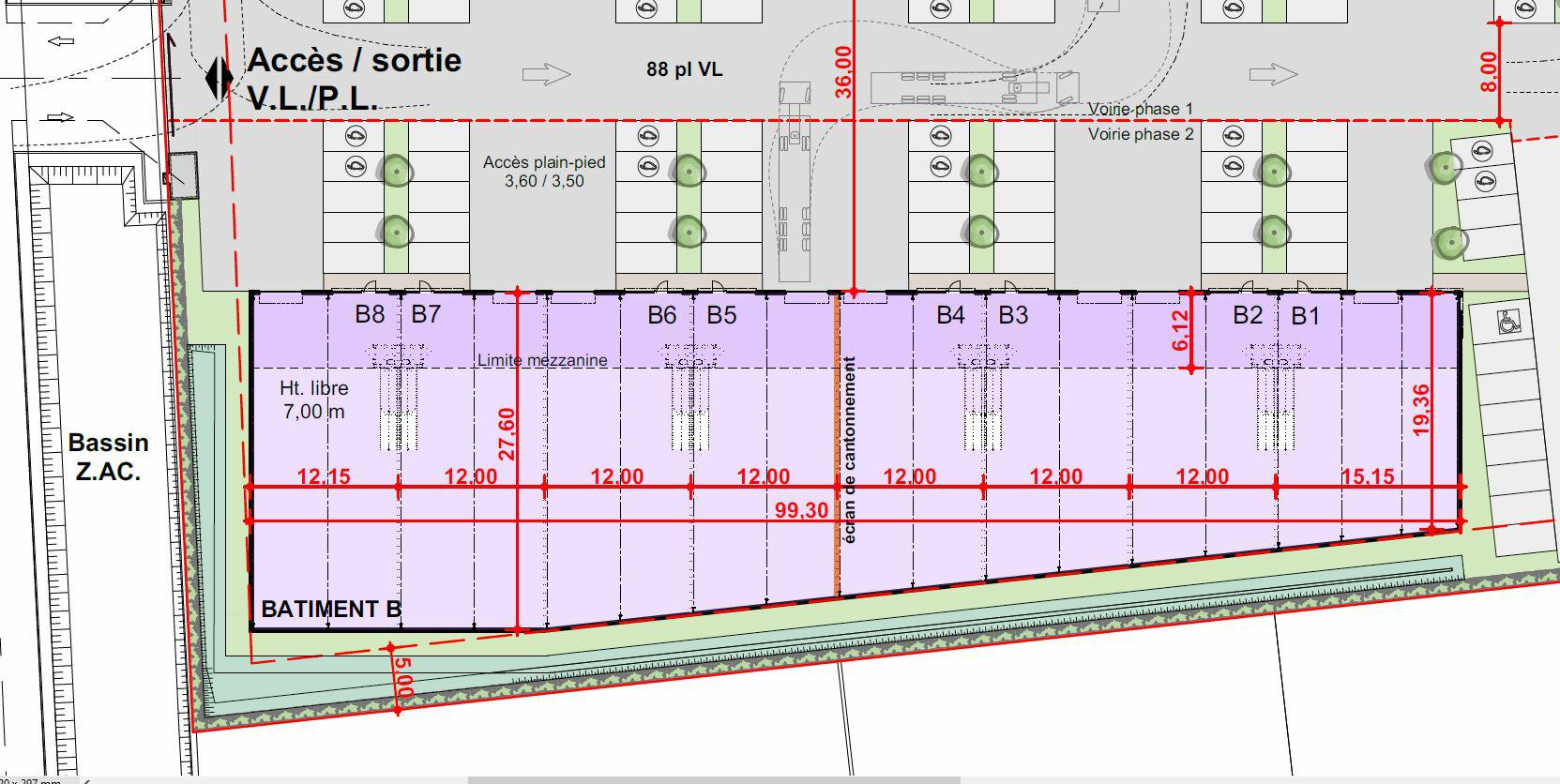Click the direction arrow left of 88 pl VL

point(546,74)
